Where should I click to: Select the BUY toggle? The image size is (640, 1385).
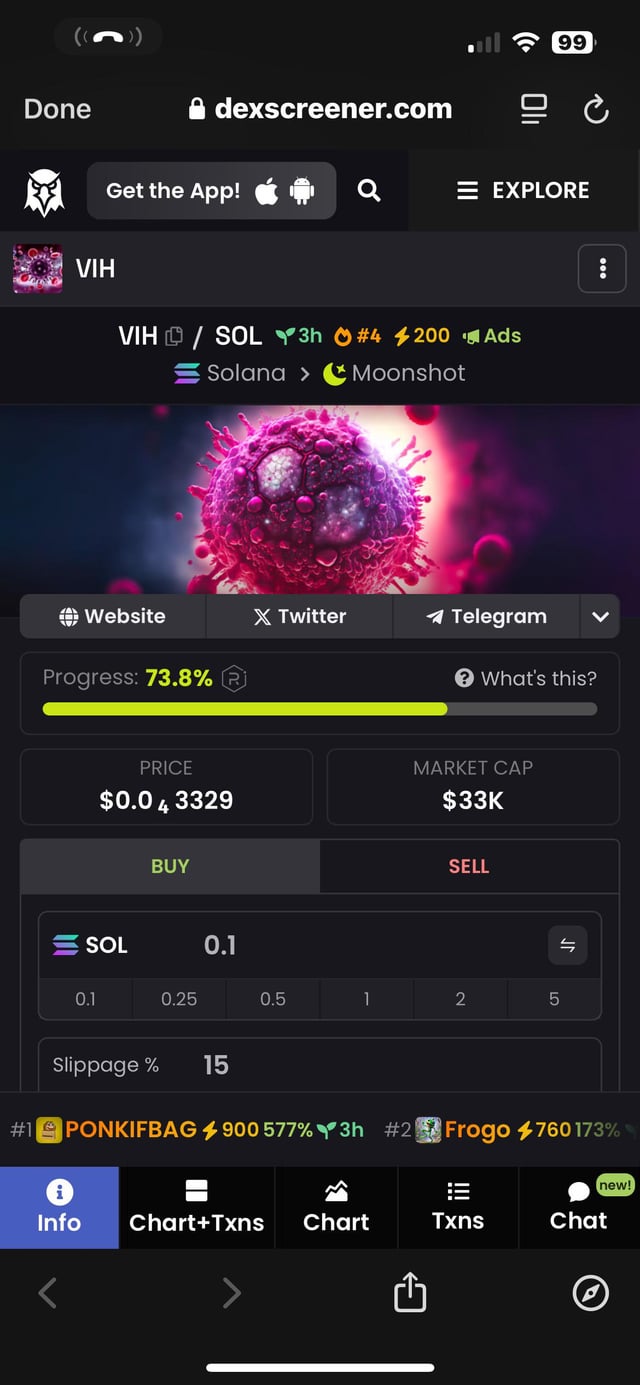click(x=170, y=866)
